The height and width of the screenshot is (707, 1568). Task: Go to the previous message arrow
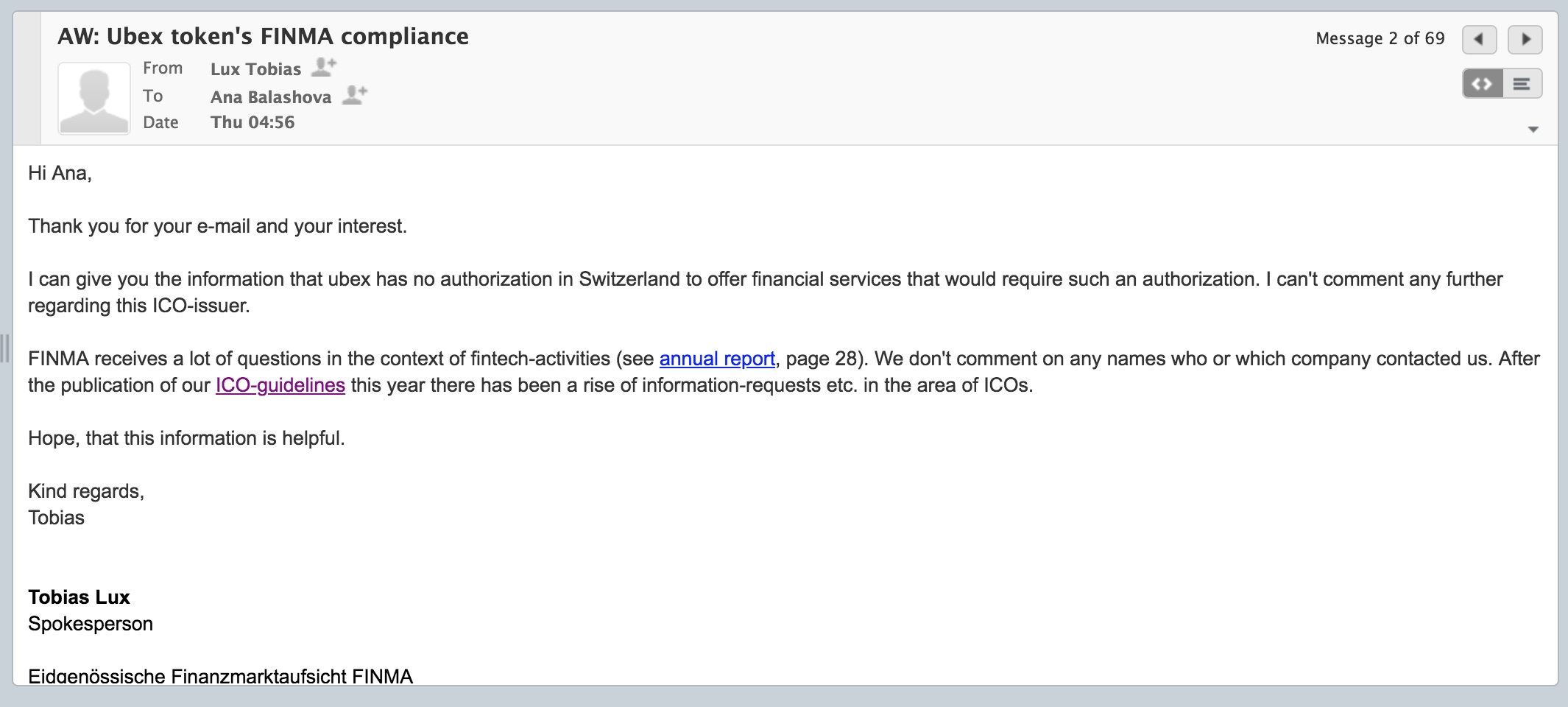[x=1479, y=39]
